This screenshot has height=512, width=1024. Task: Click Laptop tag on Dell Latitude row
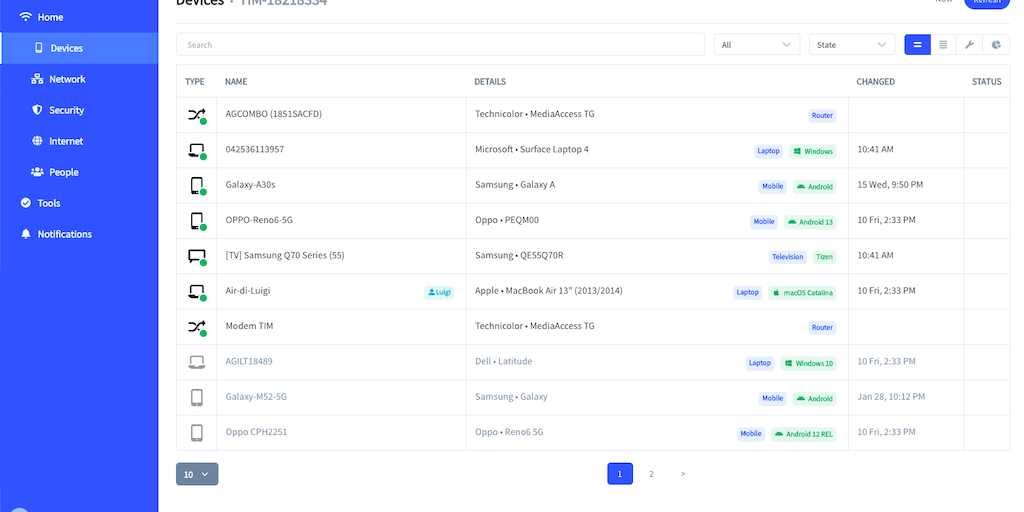click(x=760, y=363)
